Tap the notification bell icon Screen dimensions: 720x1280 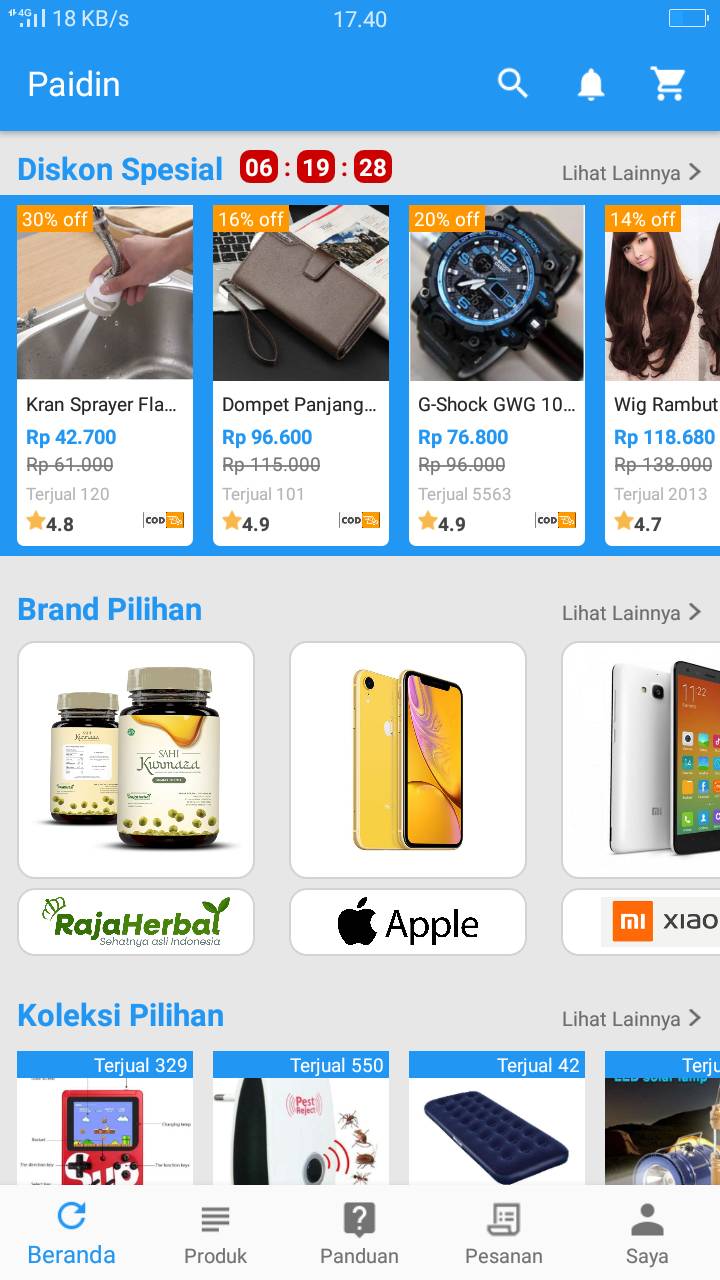click(591, 84)
